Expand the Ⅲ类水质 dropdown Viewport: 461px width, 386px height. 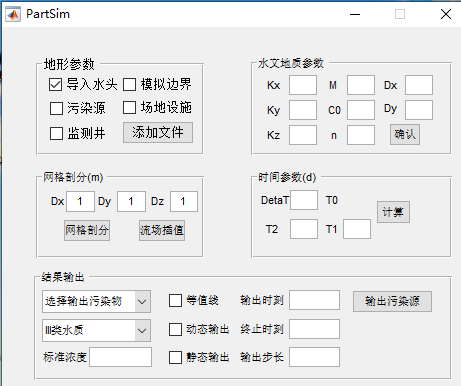coord(96,330)
